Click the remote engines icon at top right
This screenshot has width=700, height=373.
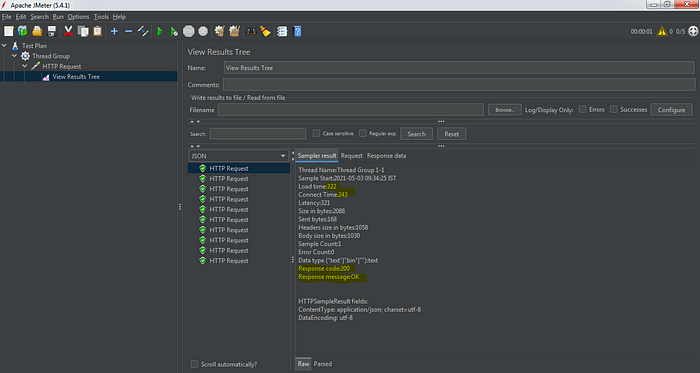693,31
